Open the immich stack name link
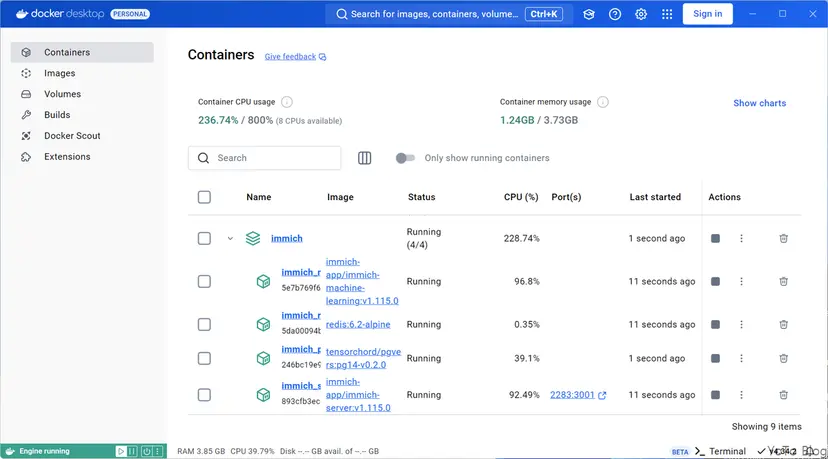This screenshot has width=828, height=459. pos(287,238)
